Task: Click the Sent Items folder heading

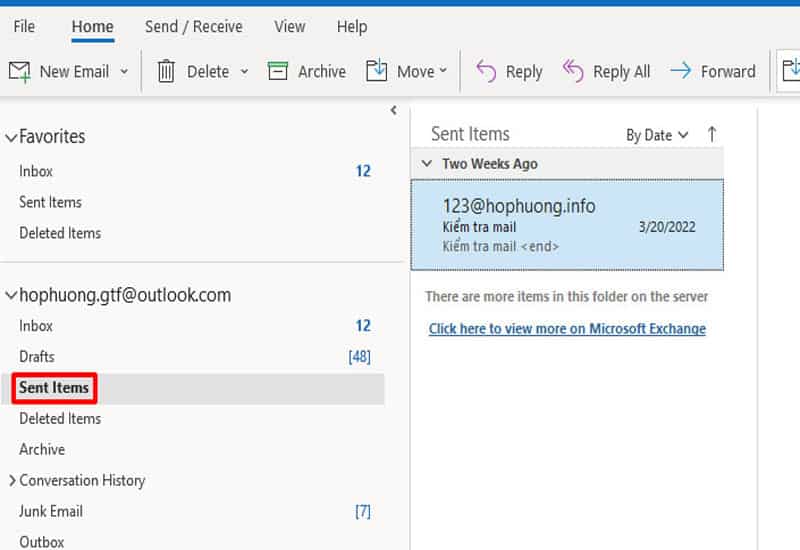Action: pyautogui.click(x=470, y=134)
